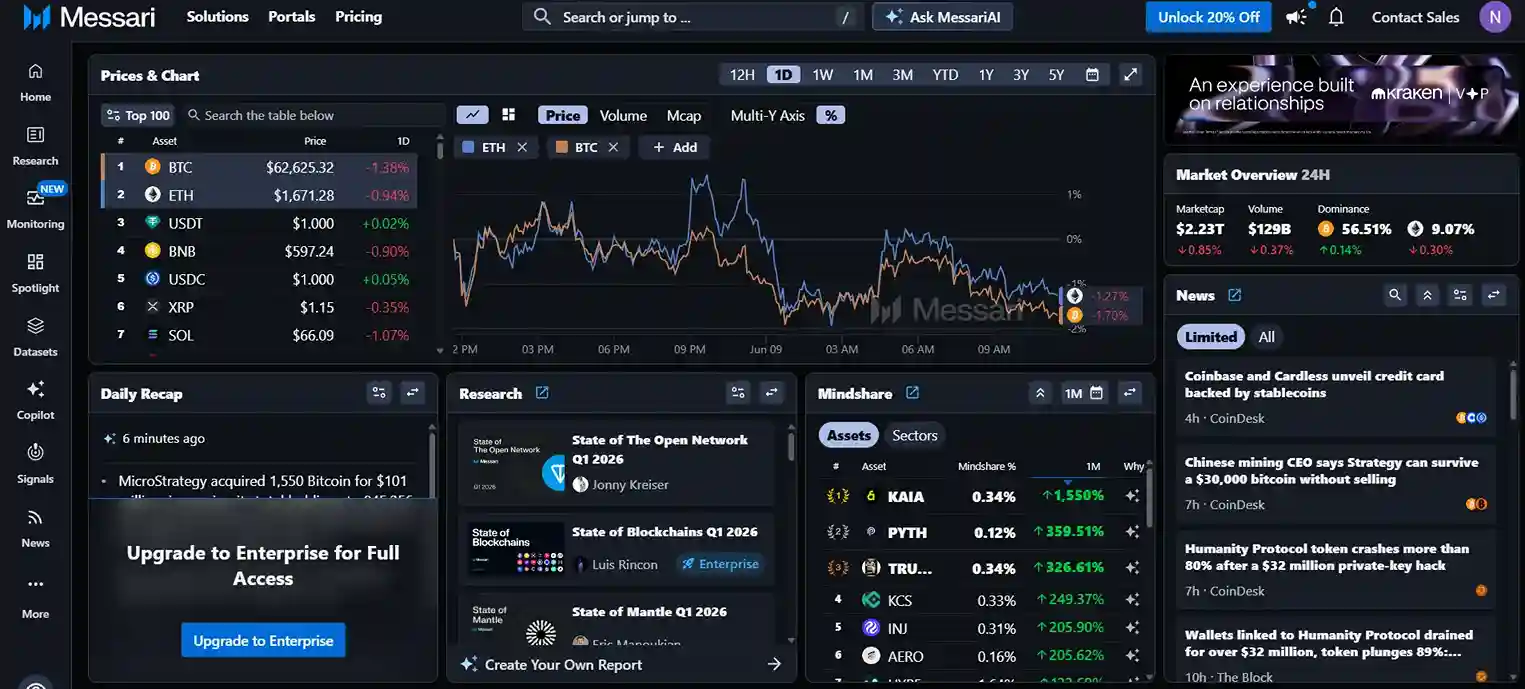Open News in the left sidebar
Screen dimensions: 1525x689
click(35, 528)
